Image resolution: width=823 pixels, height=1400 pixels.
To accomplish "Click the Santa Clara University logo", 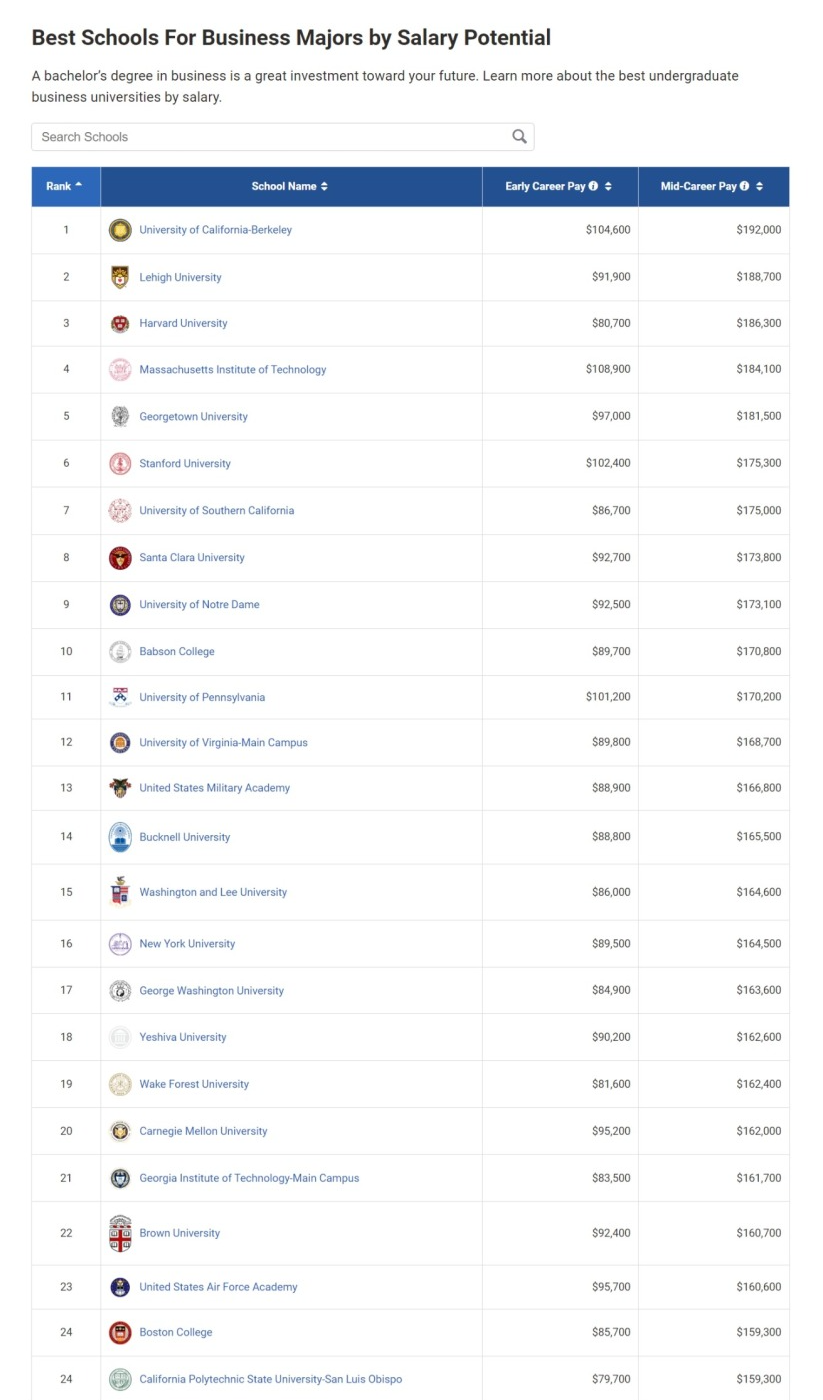I will (x=120, y=558).
